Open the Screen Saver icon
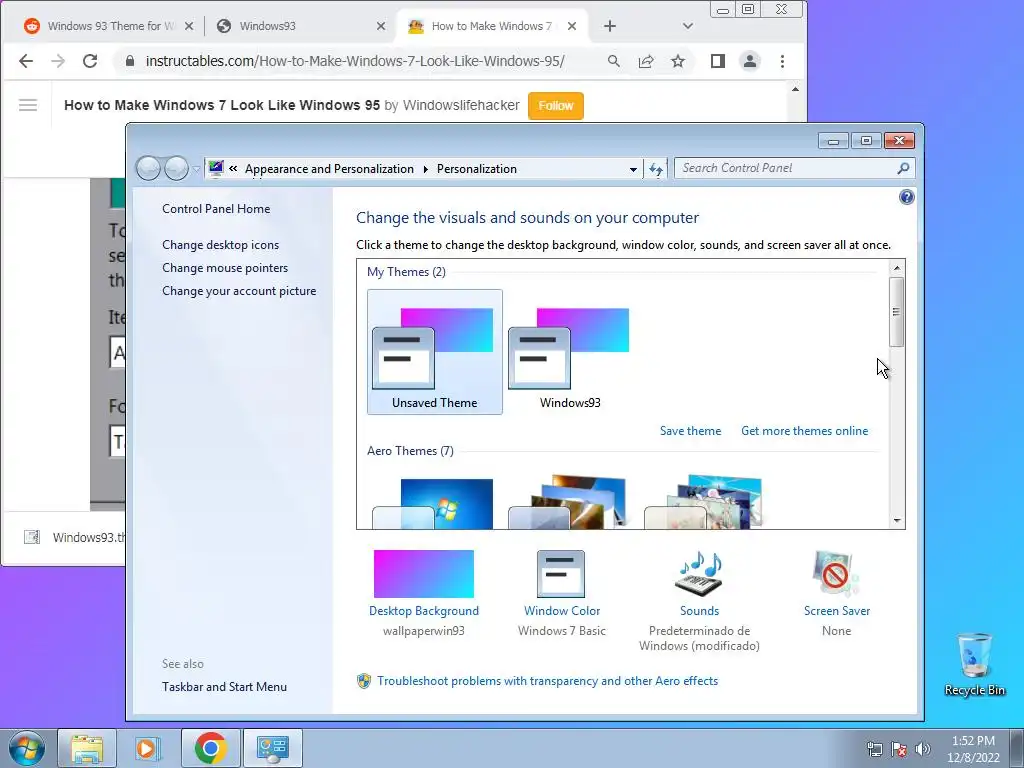The image size is (1024, 768). click(836, 574)
